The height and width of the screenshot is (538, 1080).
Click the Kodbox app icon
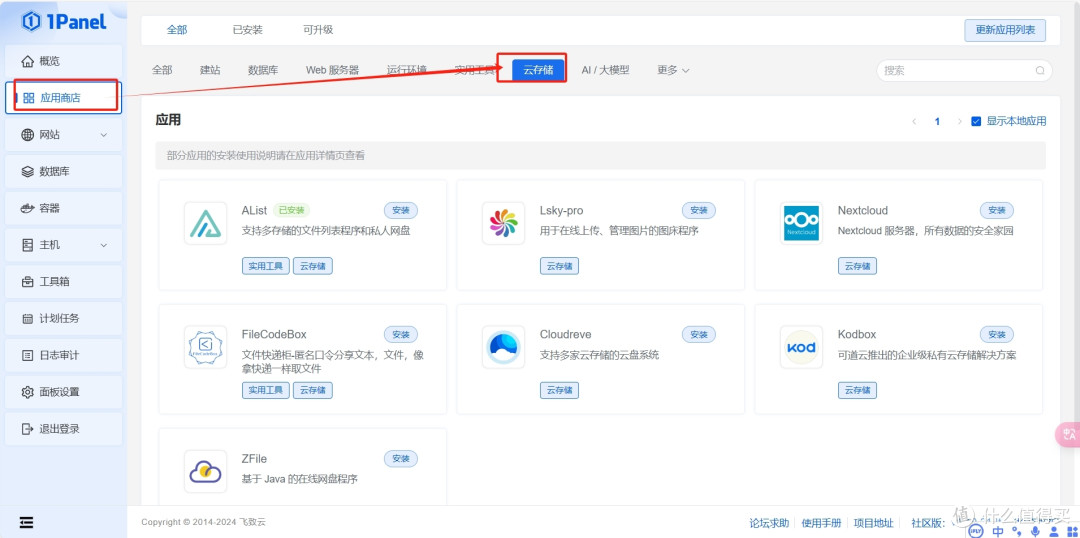pyautogui.click(x=802, y=347)
